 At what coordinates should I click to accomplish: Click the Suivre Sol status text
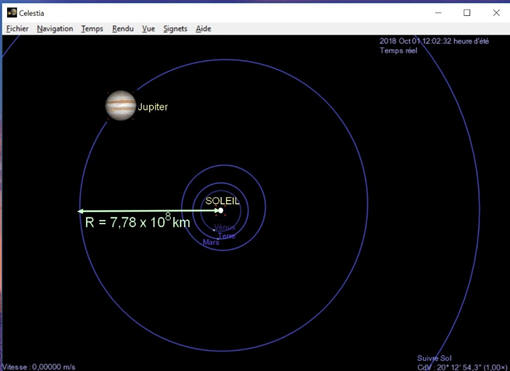pyautogui.click(x=434, y=358)
